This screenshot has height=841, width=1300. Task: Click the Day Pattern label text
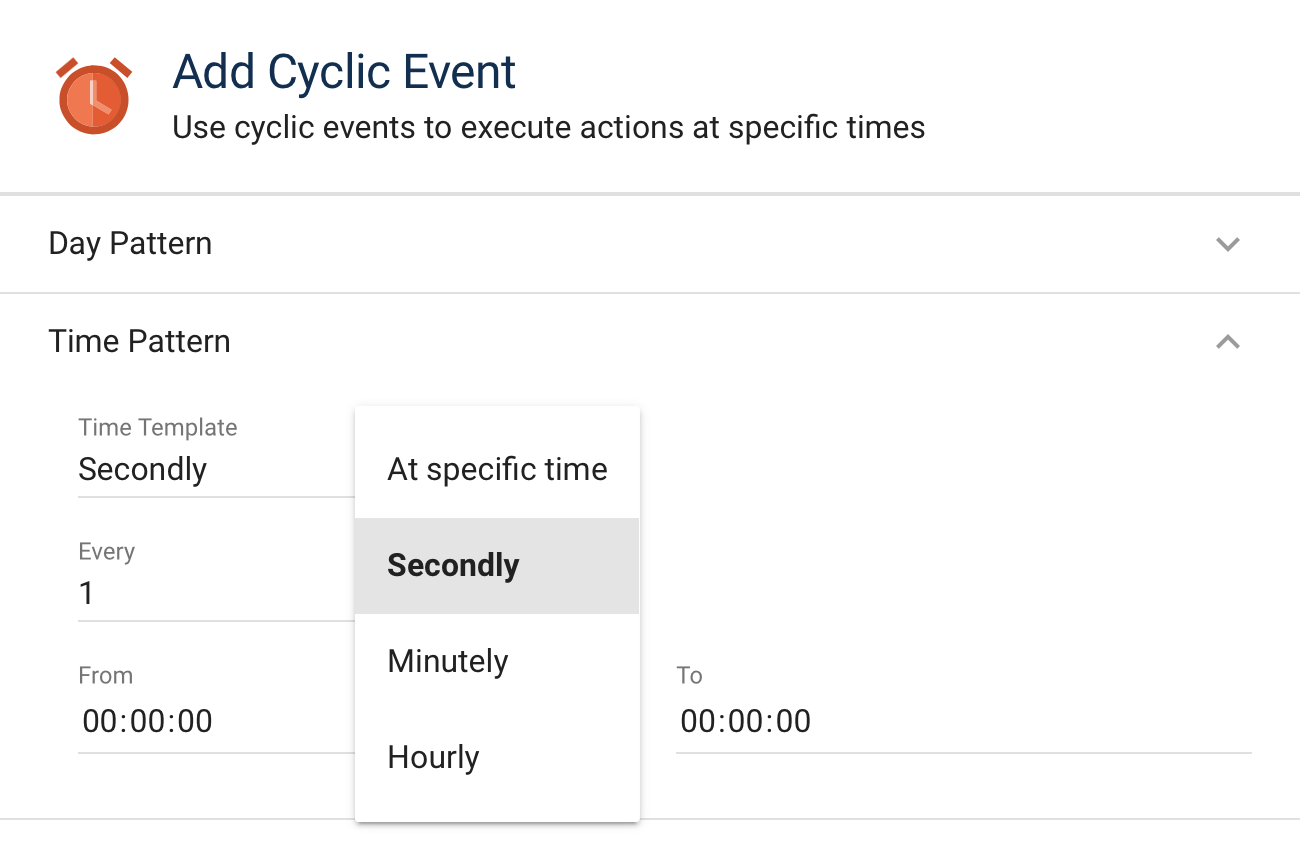130,243
